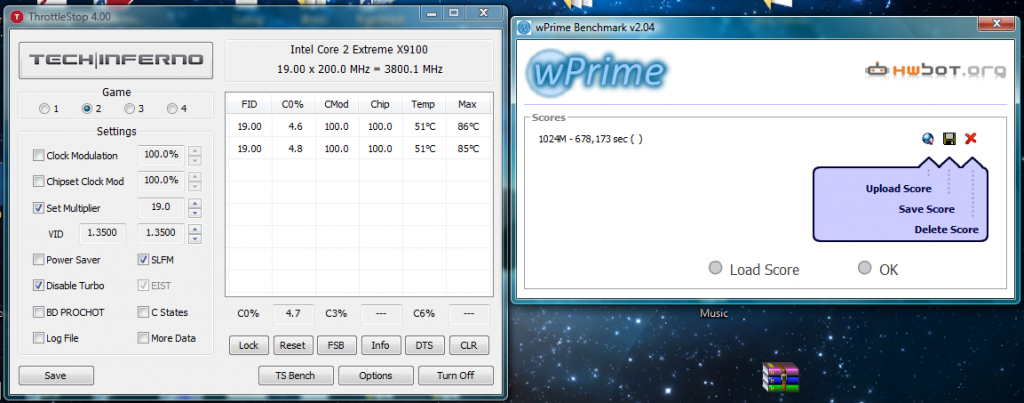Screen dimensions: 1024x403
Task: Enable the C States checkbox
Action: tap(143, 312)
